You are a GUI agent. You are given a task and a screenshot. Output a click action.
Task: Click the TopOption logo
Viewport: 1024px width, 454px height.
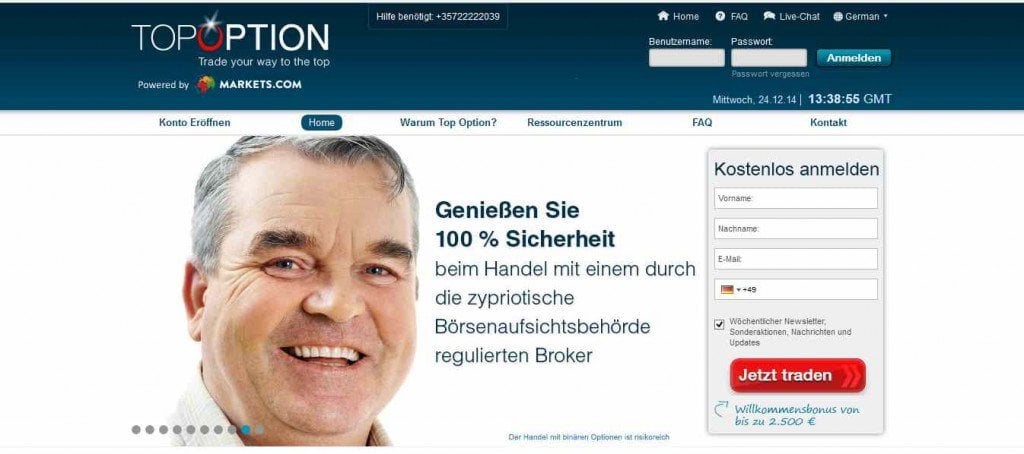point(231,39)
